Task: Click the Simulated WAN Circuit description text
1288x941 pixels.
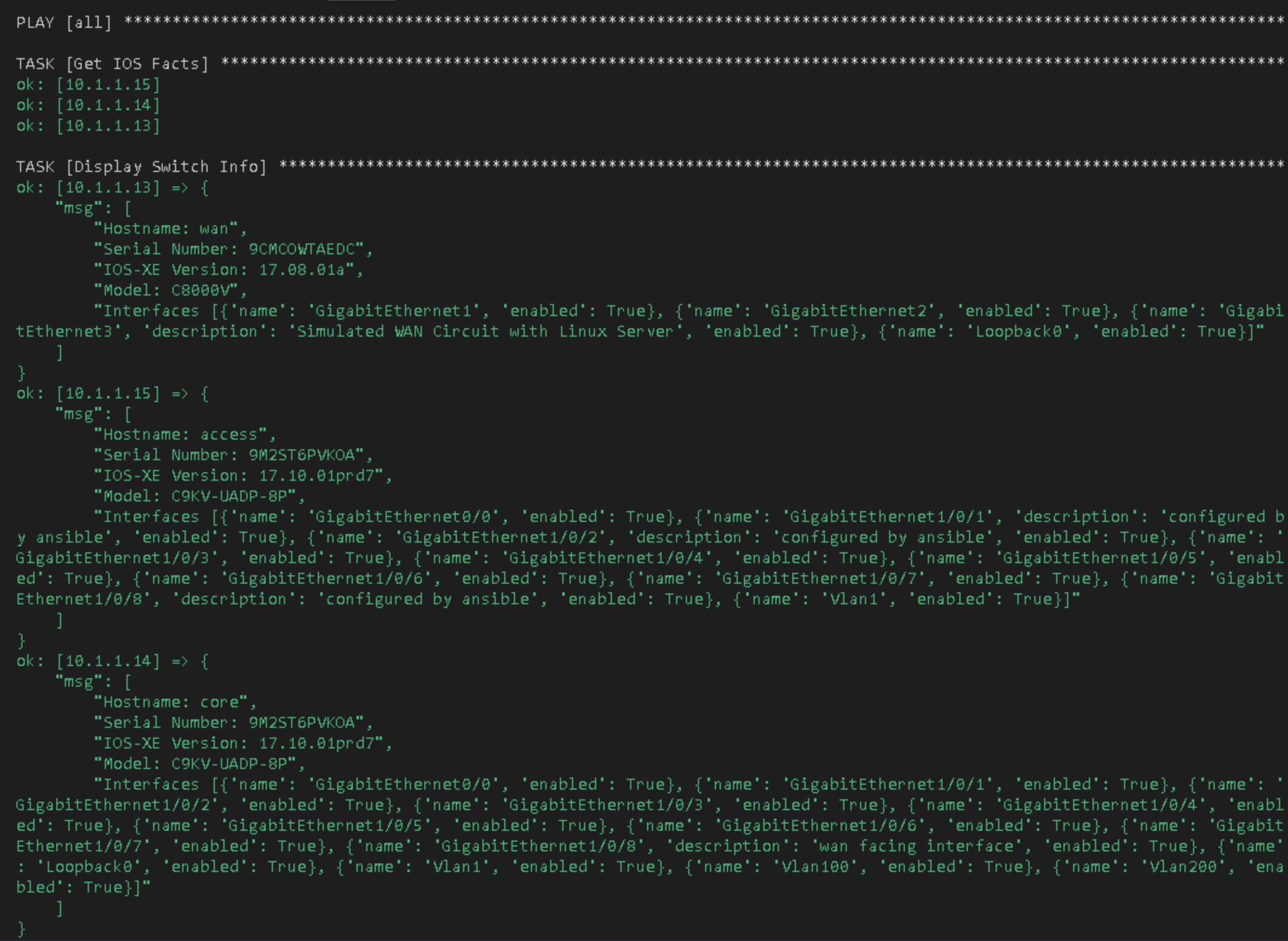Action: pyautogui.click(x=485, y=331)
